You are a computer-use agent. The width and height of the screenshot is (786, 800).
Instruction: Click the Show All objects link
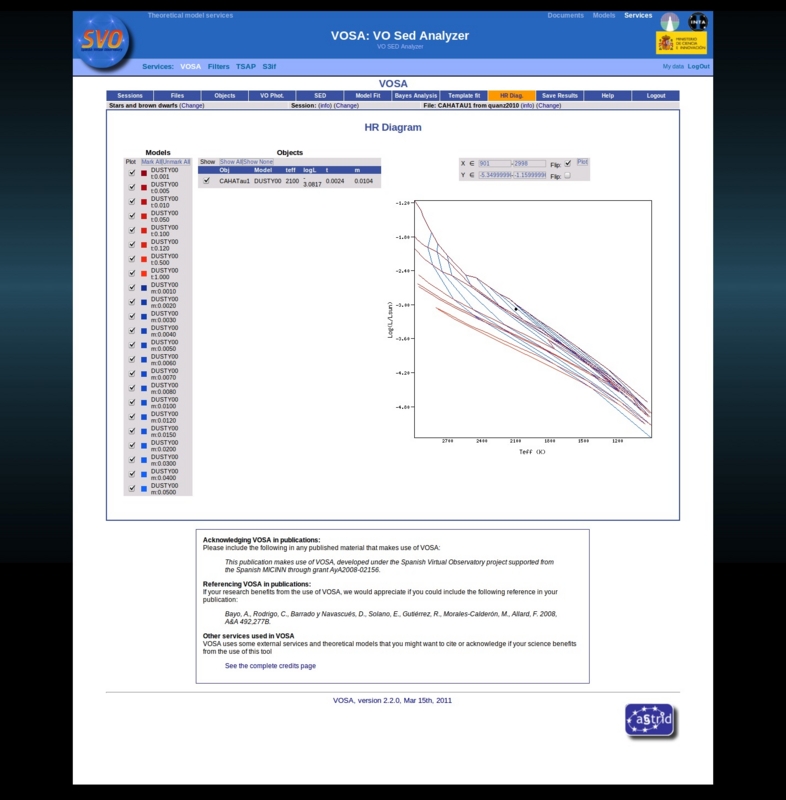(231, 162)
